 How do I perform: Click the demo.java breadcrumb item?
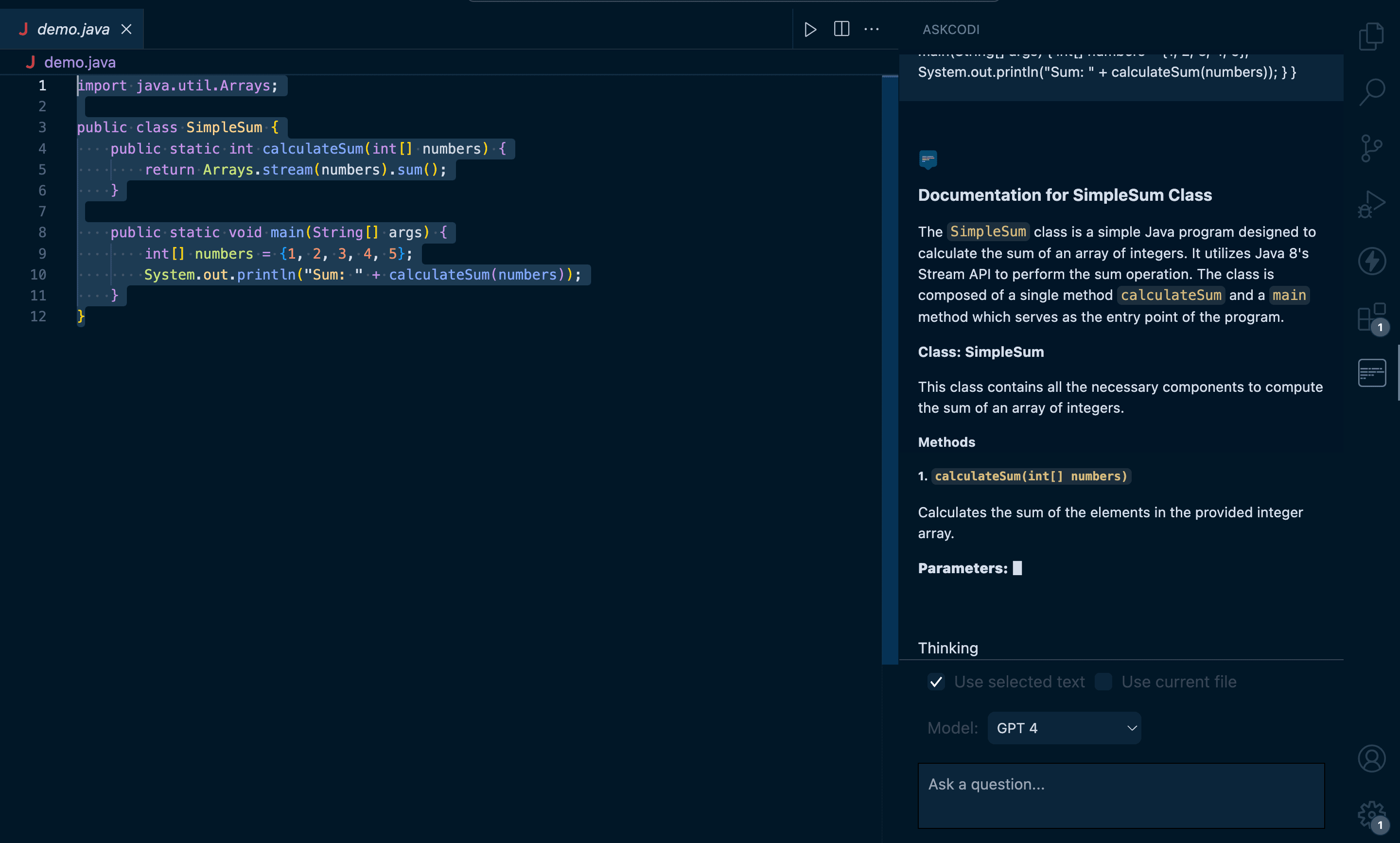point(80,63)
